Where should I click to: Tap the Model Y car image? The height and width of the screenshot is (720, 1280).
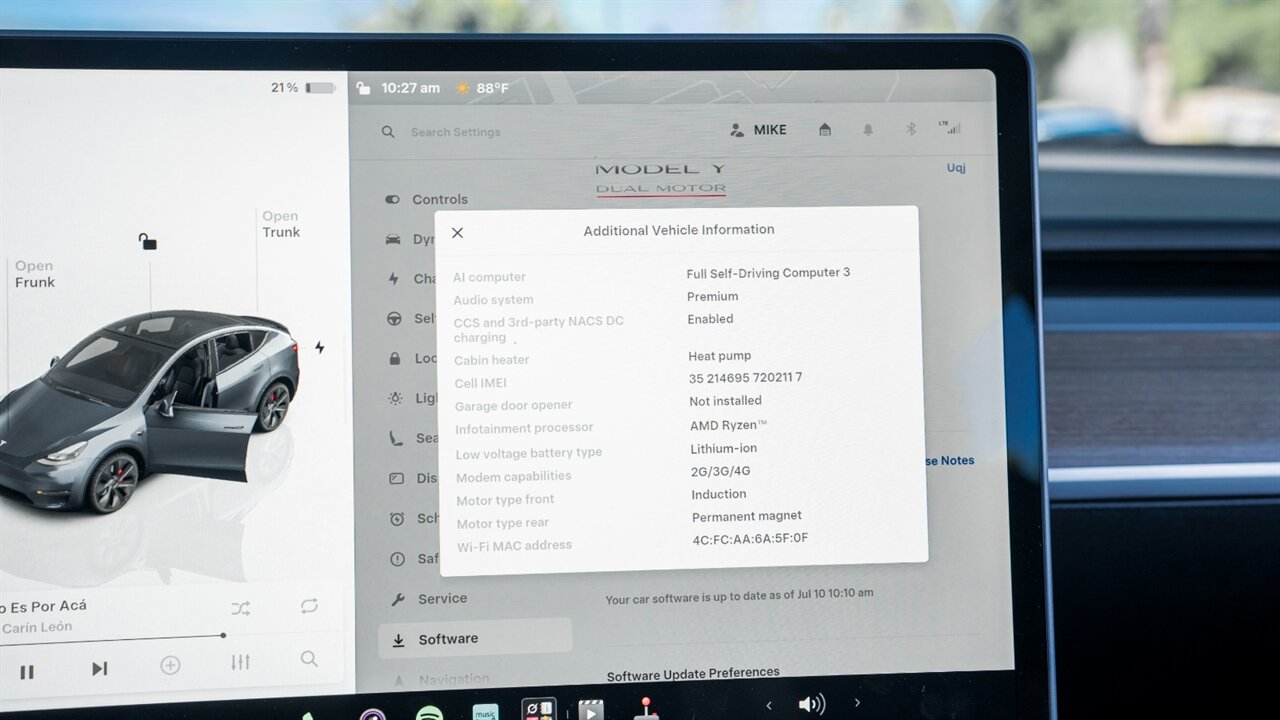point(150,410)
